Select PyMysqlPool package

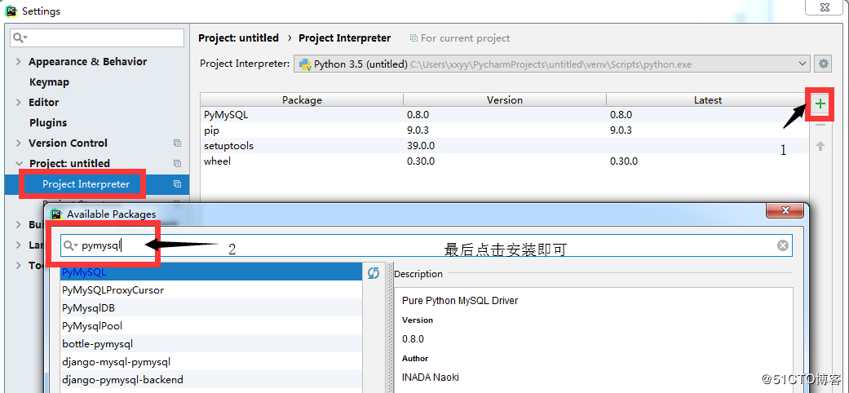[211, 326]
